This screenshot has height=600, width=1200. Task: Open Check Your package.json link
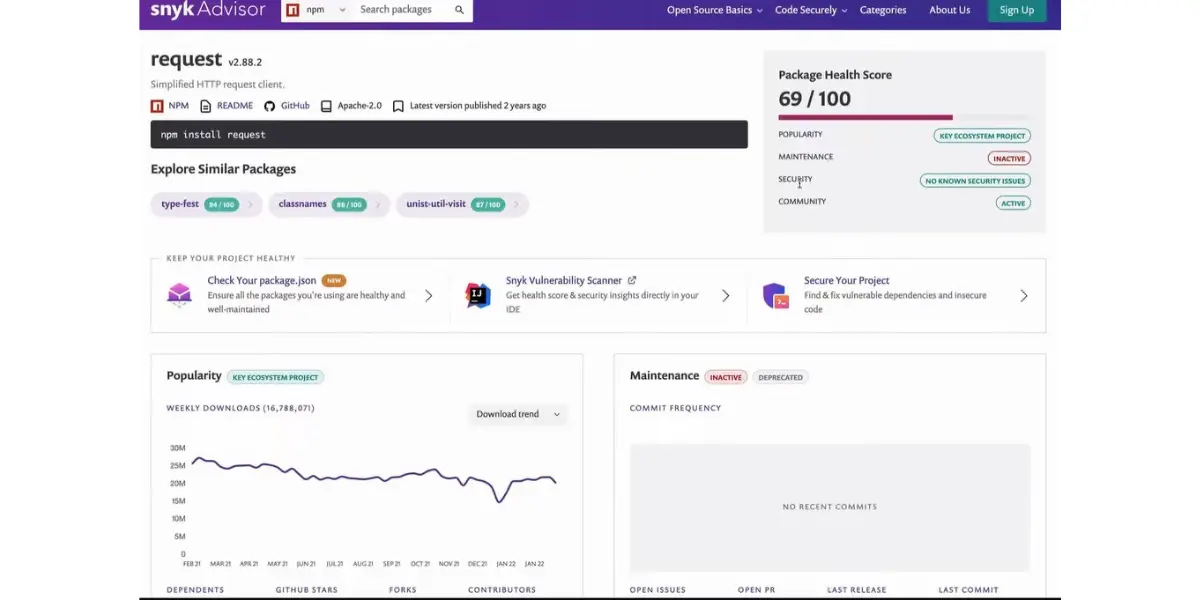(262, 281)
